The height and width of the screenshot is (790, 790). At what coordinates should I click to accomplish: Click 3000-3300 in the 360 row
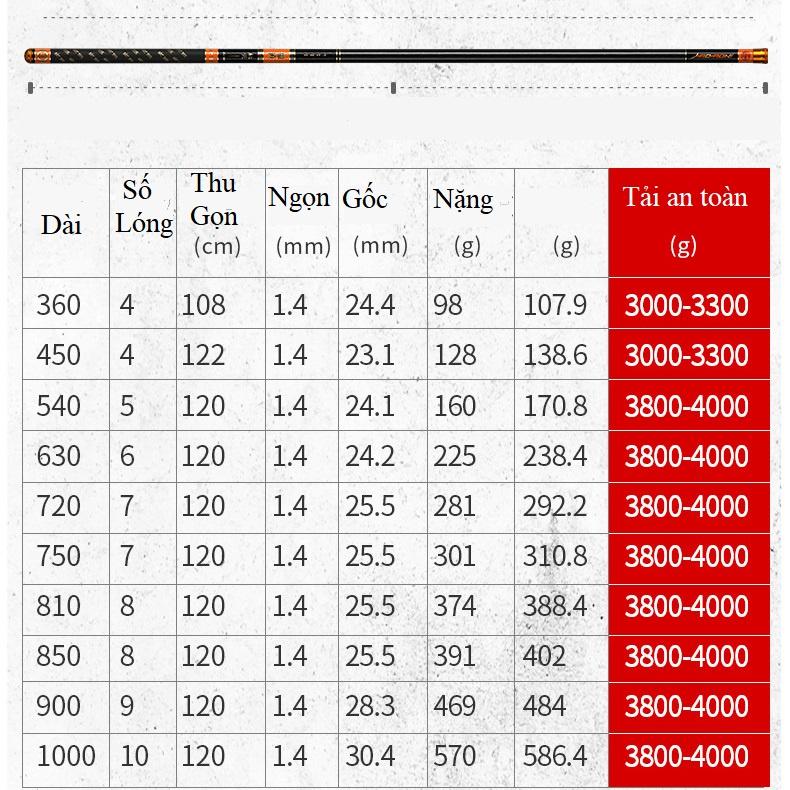(687, 305)
